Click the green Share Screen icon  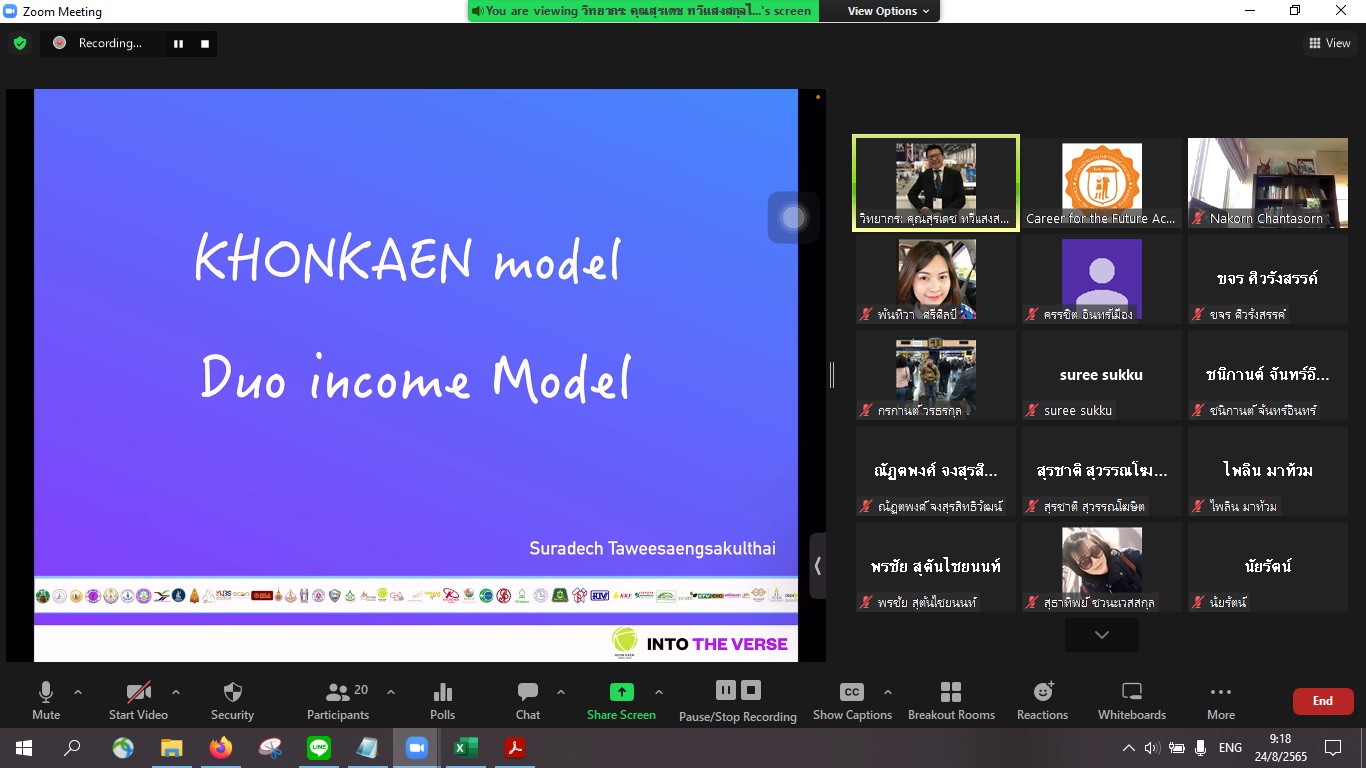pos(621,693)
